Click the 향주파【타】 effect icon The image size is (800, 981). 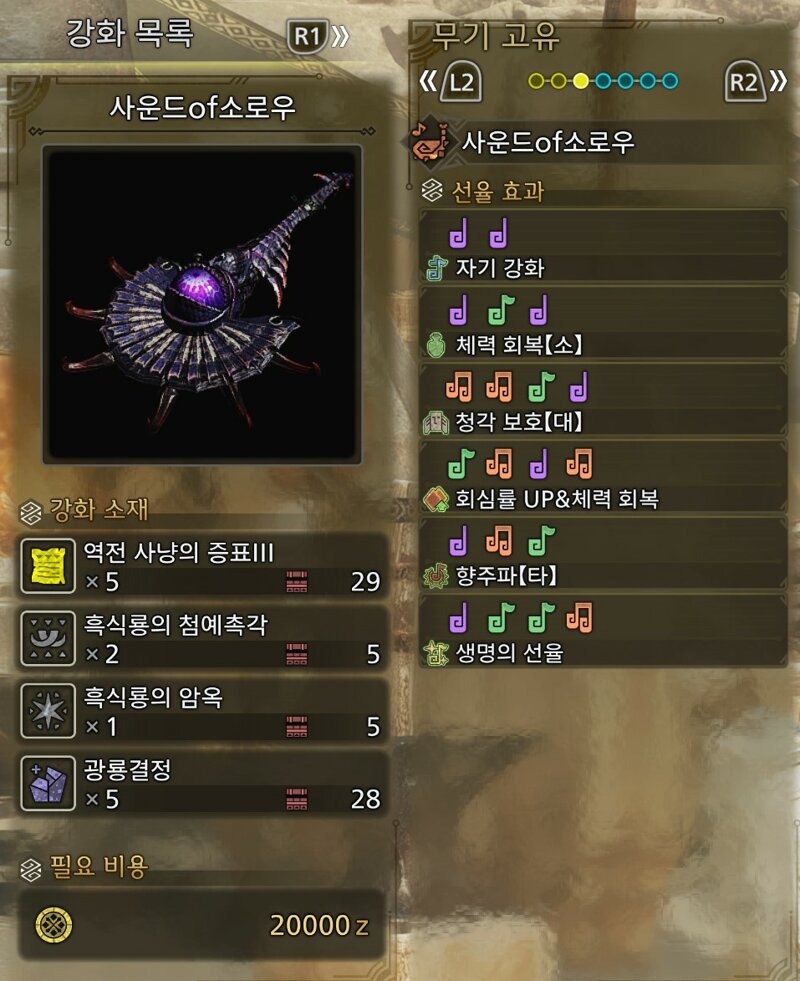click(436, 576)
